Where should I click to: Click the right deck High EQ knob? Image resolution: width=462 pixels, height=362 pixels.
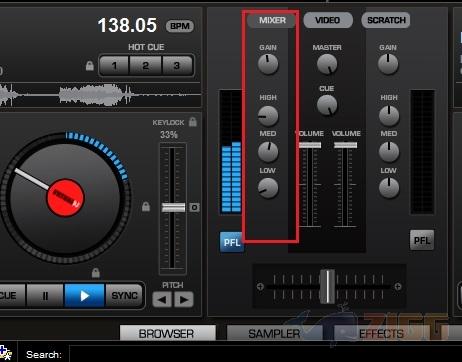point(389,116)
